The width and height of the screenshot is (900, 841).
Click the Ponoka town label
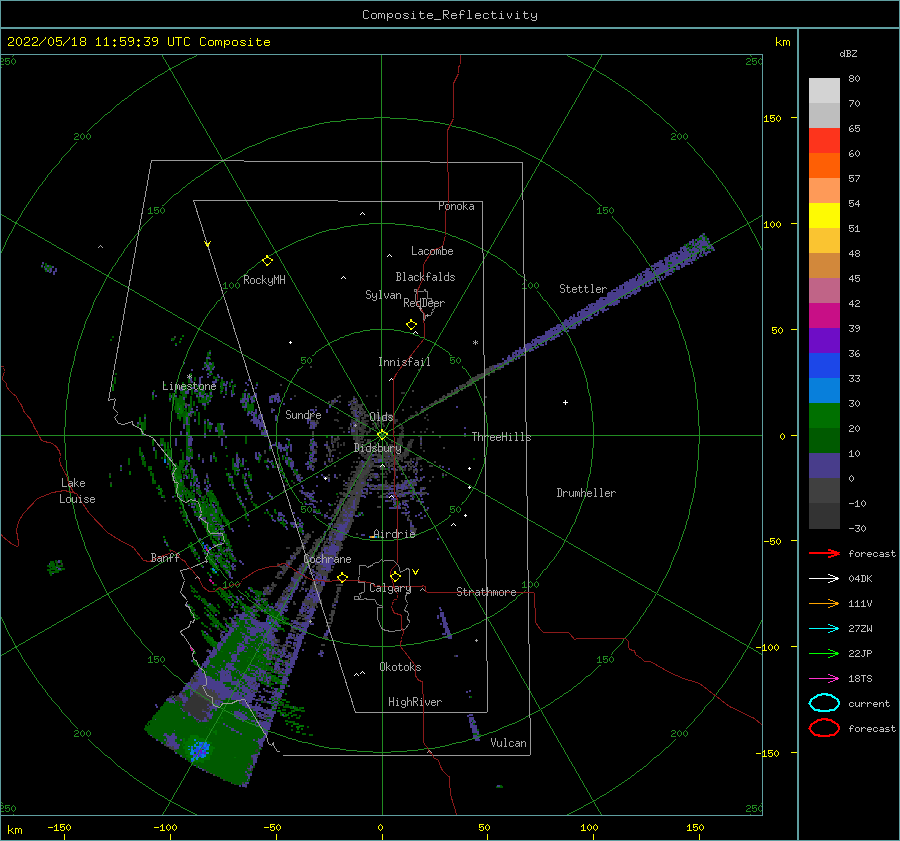[456, 206]
